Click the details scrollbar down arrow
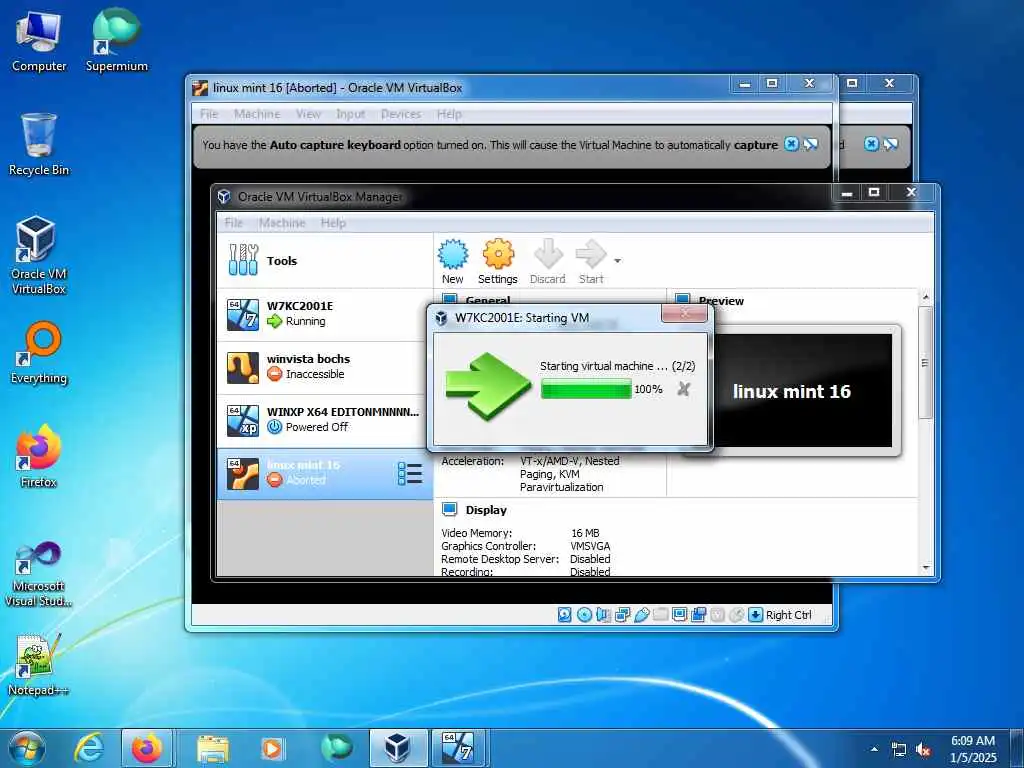The width and height of the screenshot is (1024, 768). (x=925, y=568)
